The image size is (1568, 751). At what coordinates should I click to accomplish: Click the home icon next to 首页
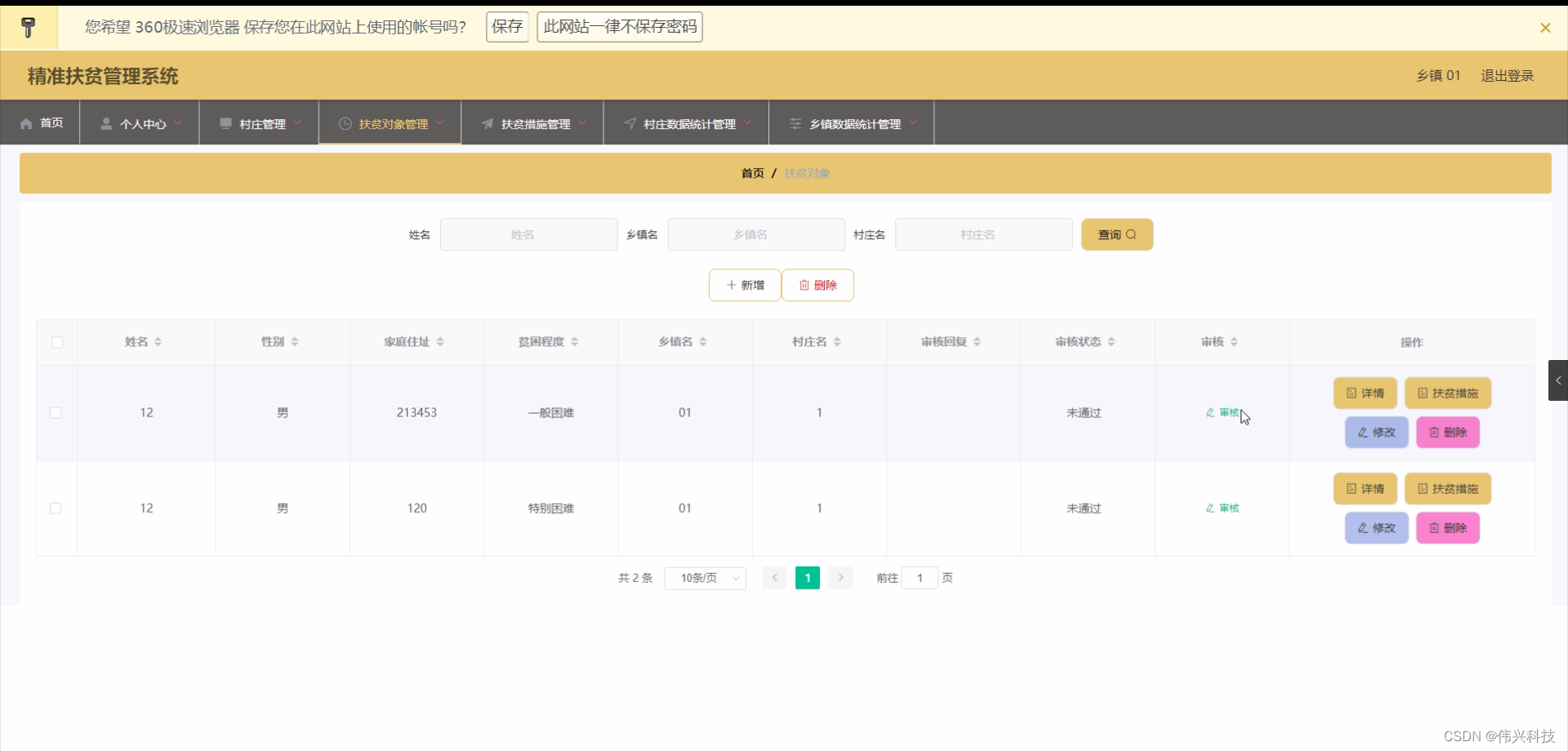tap(27, 123)
